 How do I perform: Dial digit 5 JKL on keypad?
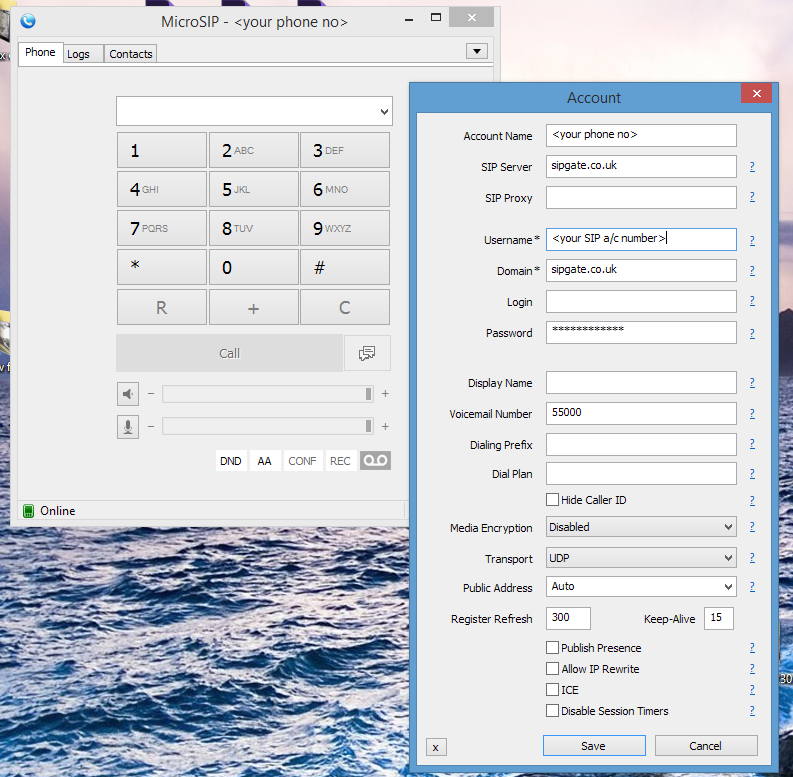tap(254, 189)
